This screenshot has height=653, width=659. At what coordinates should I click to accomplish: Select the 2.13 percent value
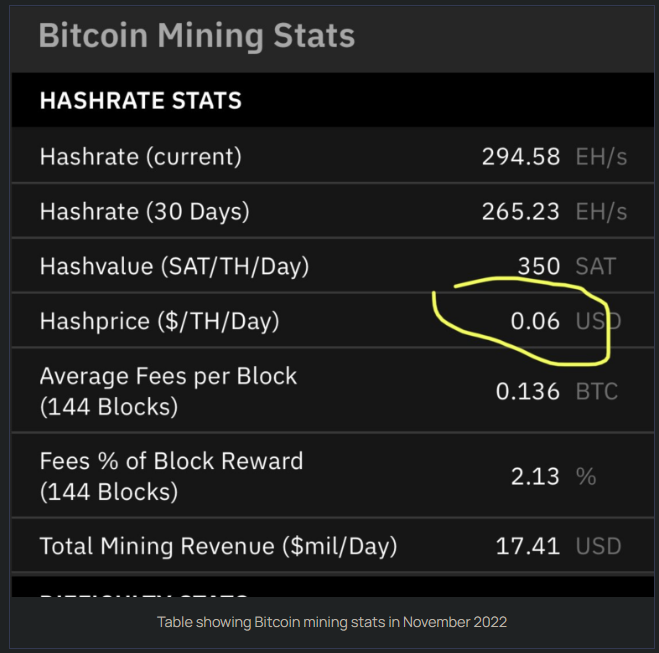pyautogui.click(x=535, y=477)
